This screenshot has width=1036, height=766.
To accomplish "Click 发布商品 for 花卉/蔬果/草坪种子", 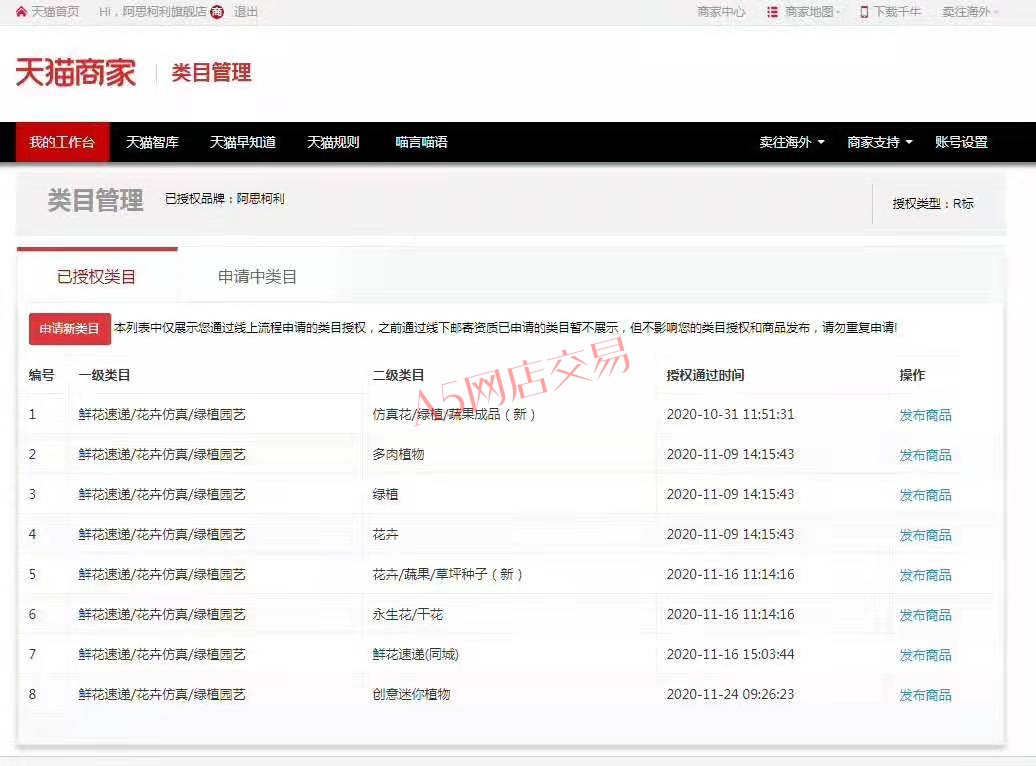I will [925, 575].
